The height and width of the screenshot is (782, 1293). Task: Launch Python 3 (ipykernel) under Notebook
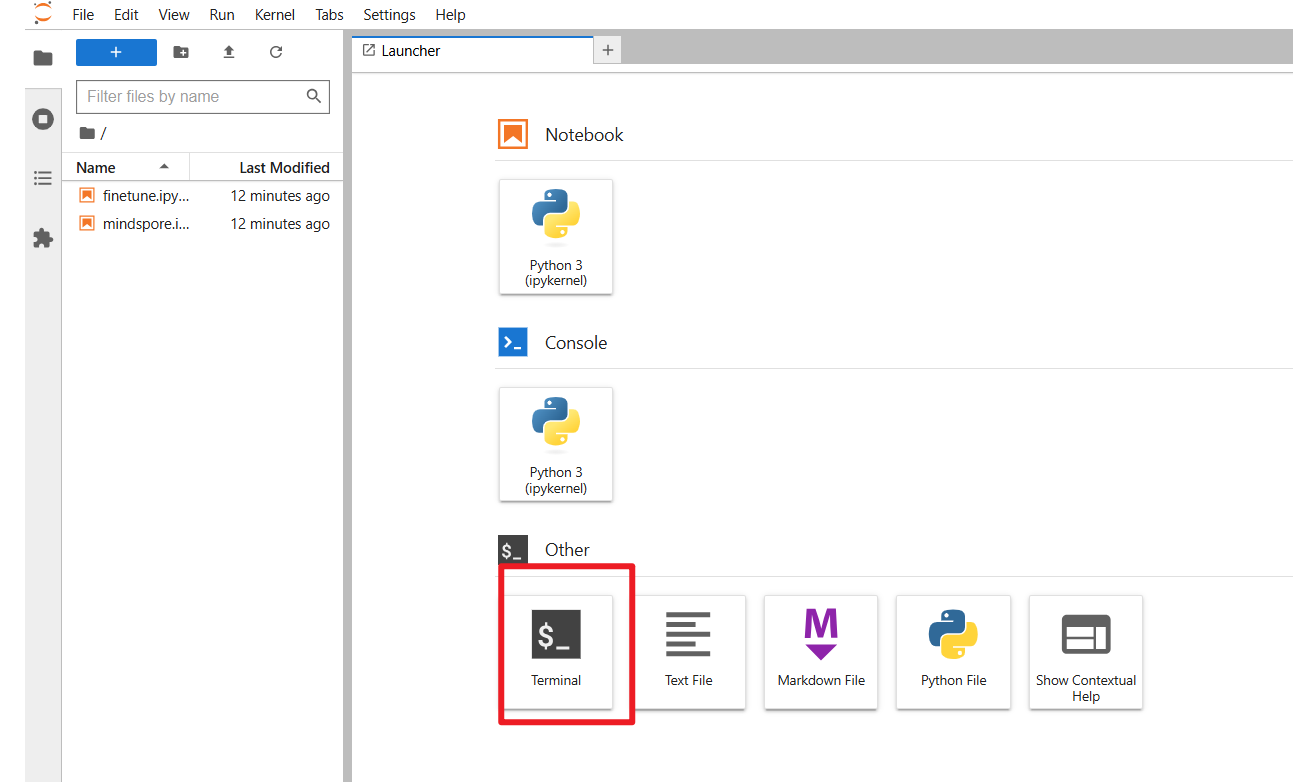tap(556, 237)
